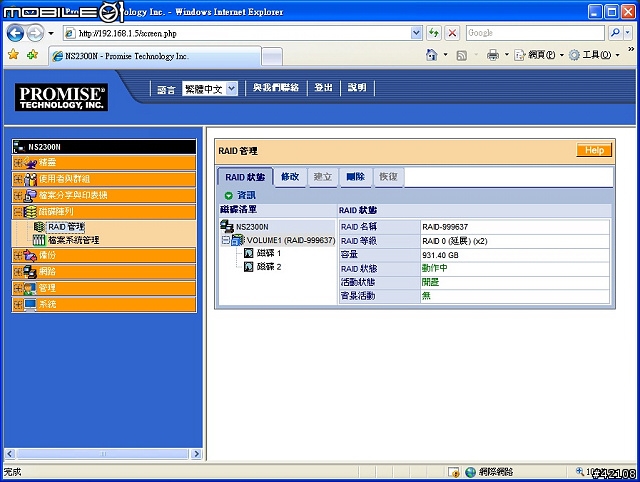This screenshot has width=640, height=482.
Task: Expand the file sharing and printer section plus box
Action: point(18,195)
